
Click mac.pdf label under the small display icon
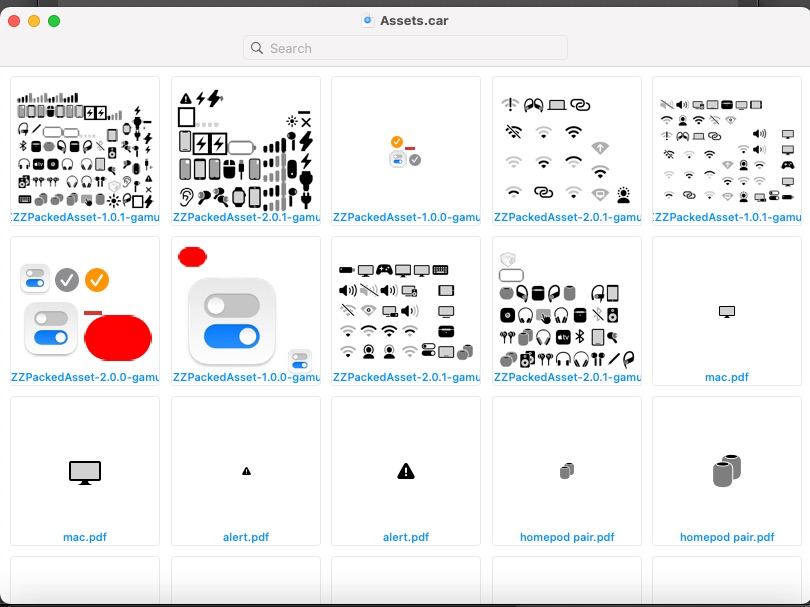pyautogui.click(x=727, y=377)
